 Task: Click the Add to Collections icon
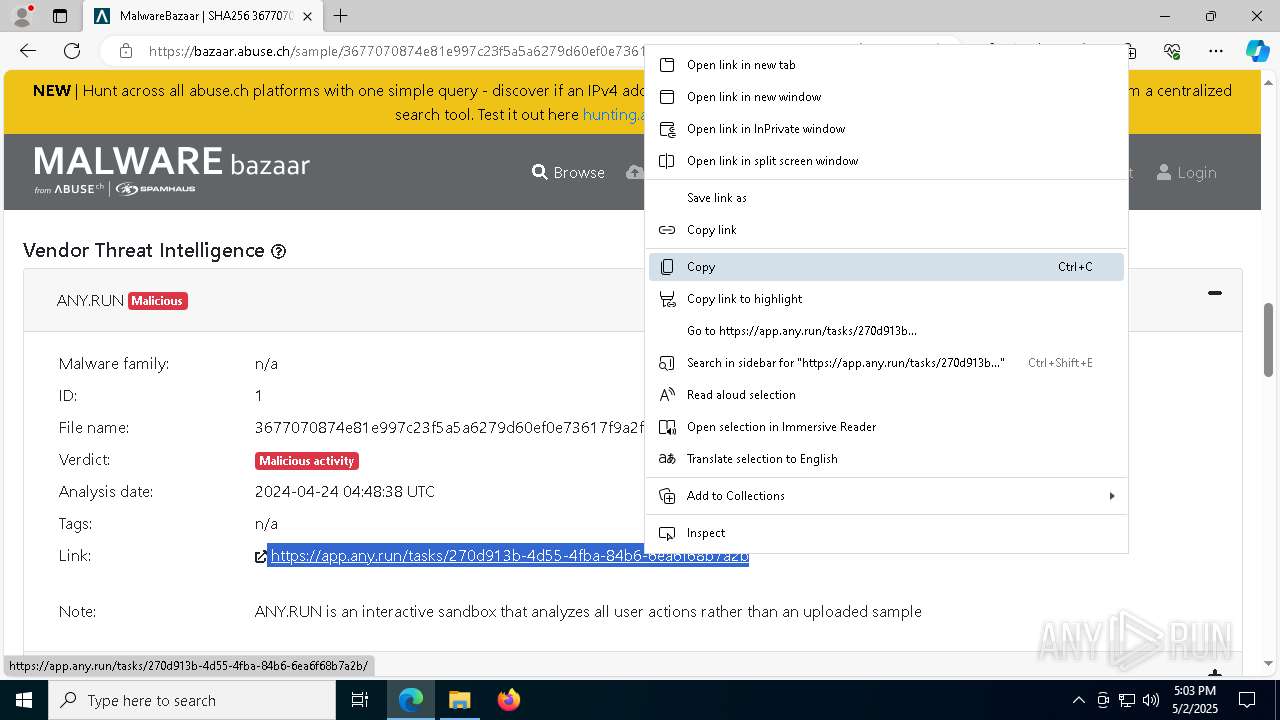click(667, 496)
